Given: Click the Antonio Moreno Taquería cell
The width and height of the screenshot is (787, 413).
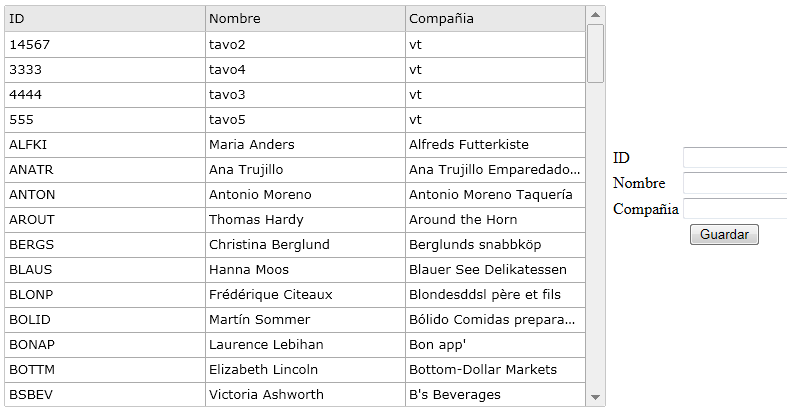Looking at the screenshot, I should pos(495,195).
